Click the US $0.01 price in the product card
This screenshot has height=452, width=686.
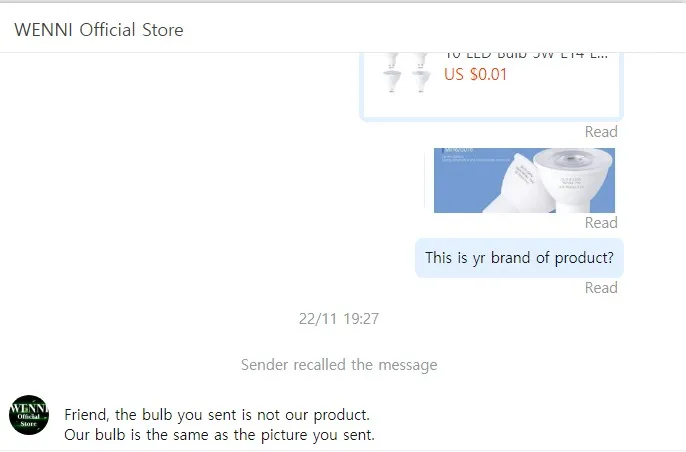[476, 74]
